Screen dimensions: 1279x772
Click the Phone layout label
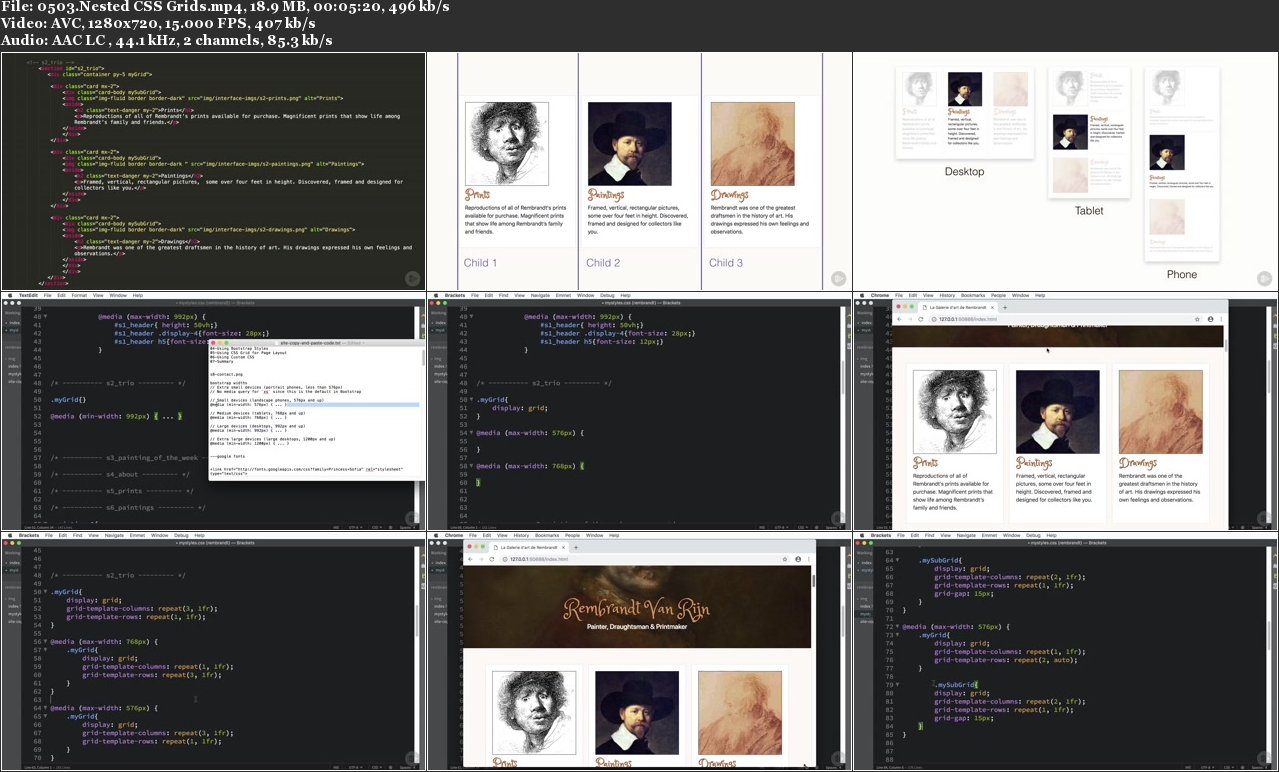1181,274
